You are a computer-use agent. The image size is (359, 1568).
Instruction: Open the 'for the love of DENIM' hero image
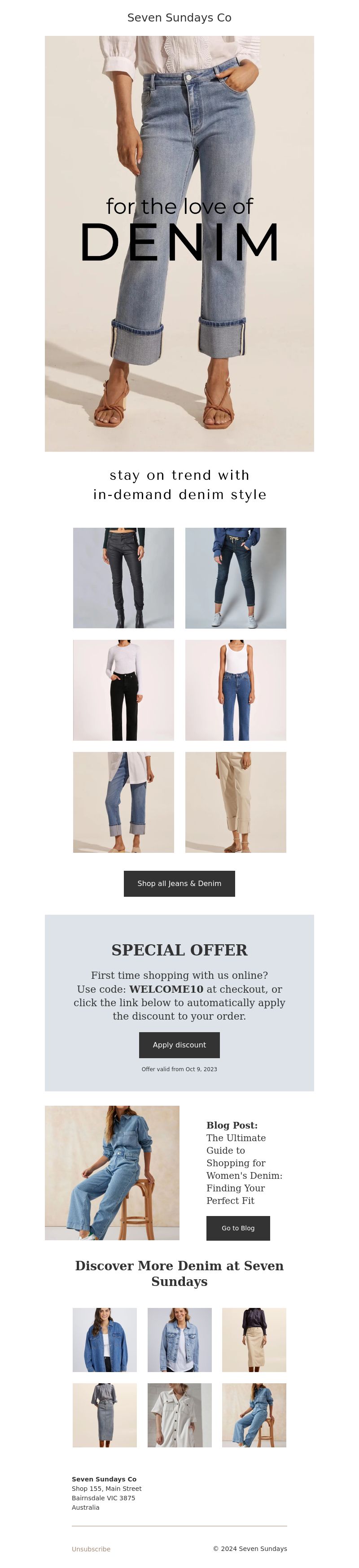[179, 243]
